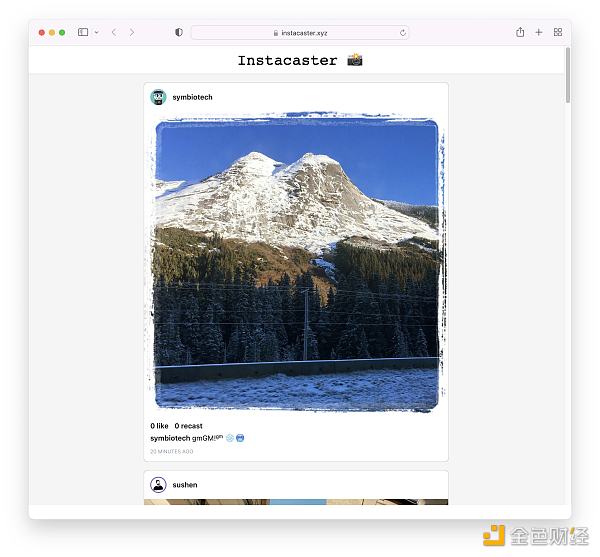
Task: Click the lock icon in the address bar
Action: (x=276, y=33)
